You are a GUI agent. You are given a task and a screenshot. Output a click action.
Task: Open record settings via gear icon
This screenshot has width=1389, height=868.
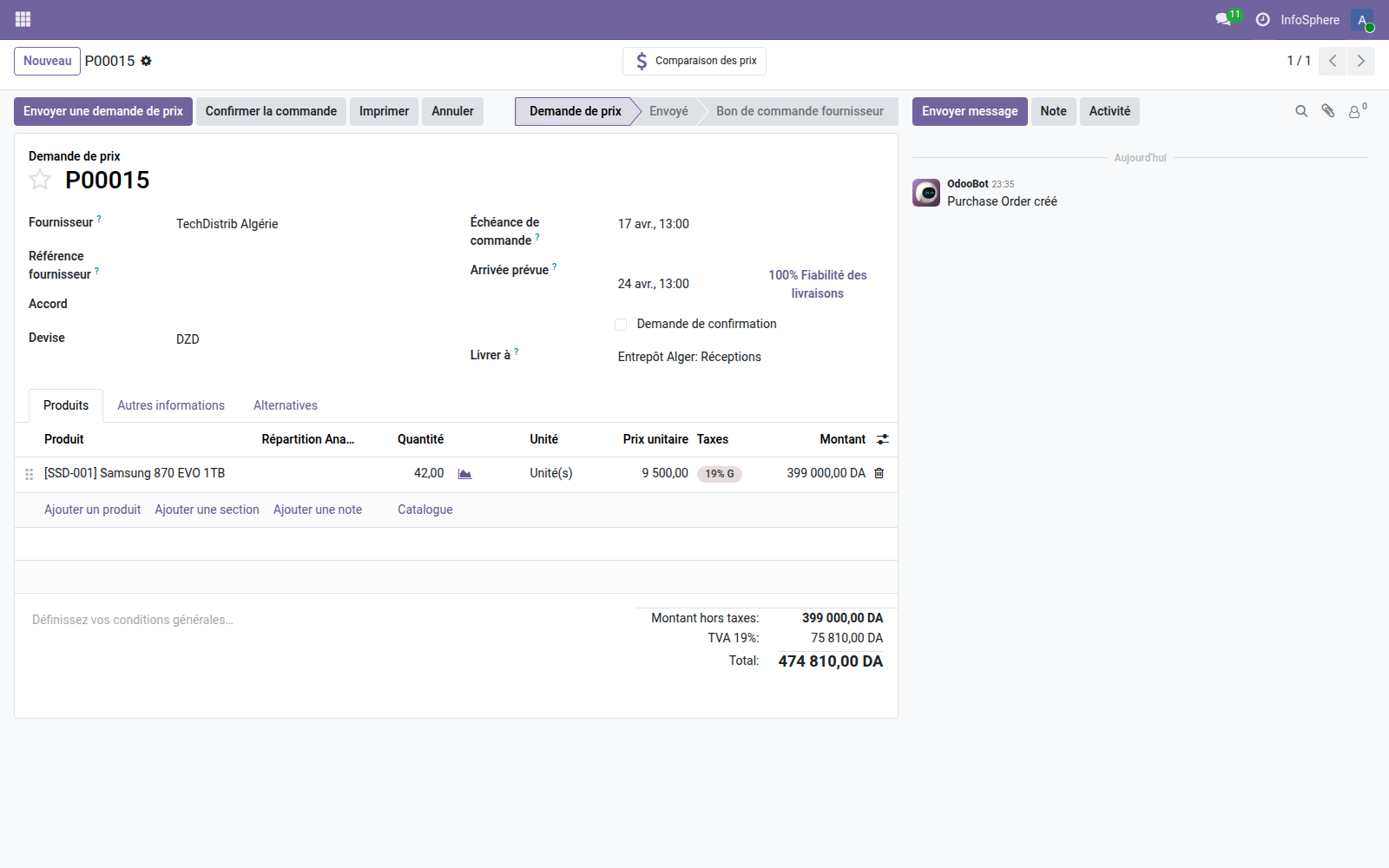(147, 61)
